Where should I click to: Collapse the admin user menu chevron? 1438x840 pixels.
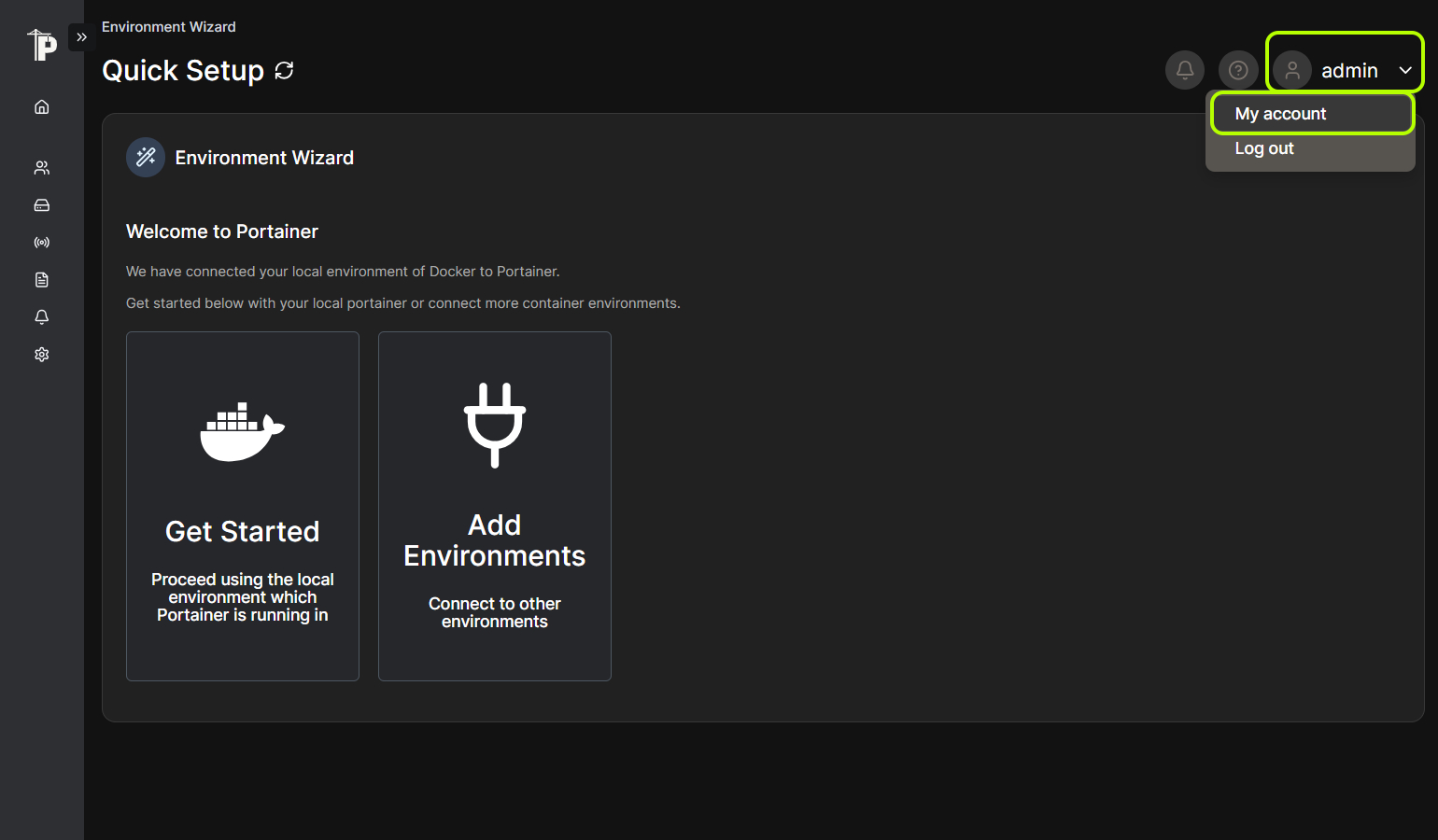coord(1405,70)
